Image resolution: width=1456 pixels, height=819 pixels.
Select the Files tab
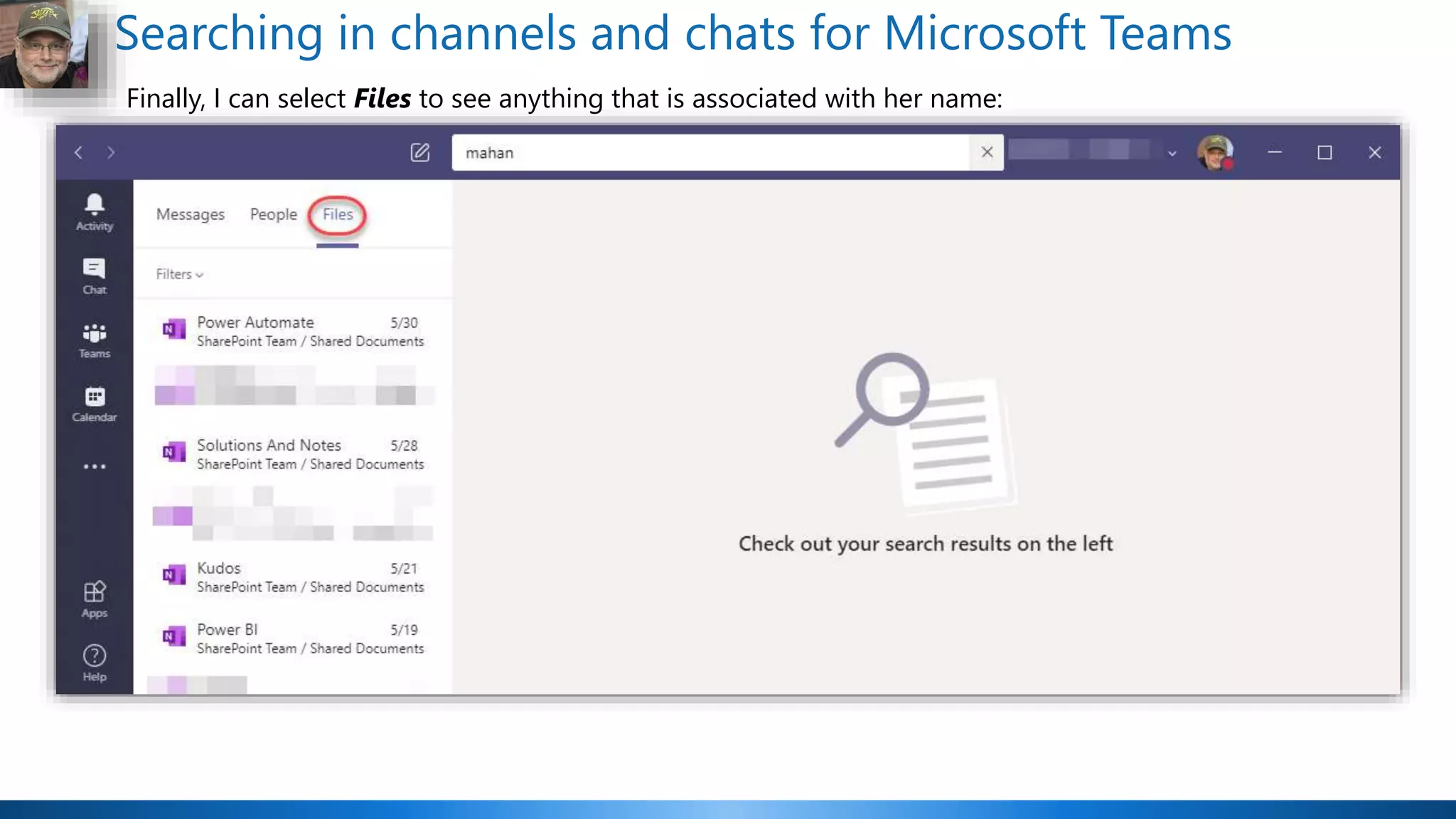click(338, 215)
